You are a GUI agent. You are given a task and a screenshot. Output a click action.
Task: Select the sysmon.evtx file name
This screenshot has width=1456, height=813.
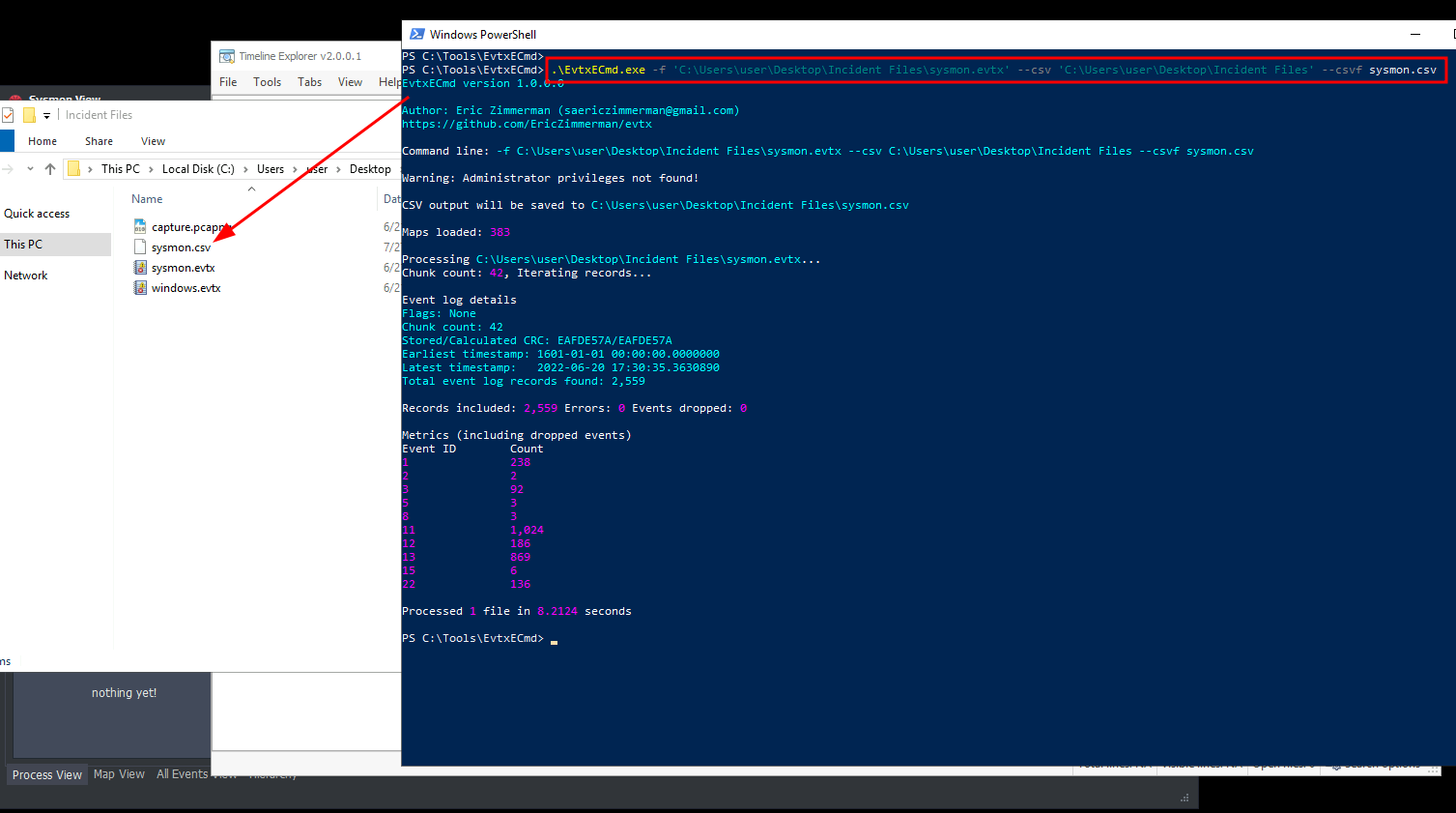(183, 268)
